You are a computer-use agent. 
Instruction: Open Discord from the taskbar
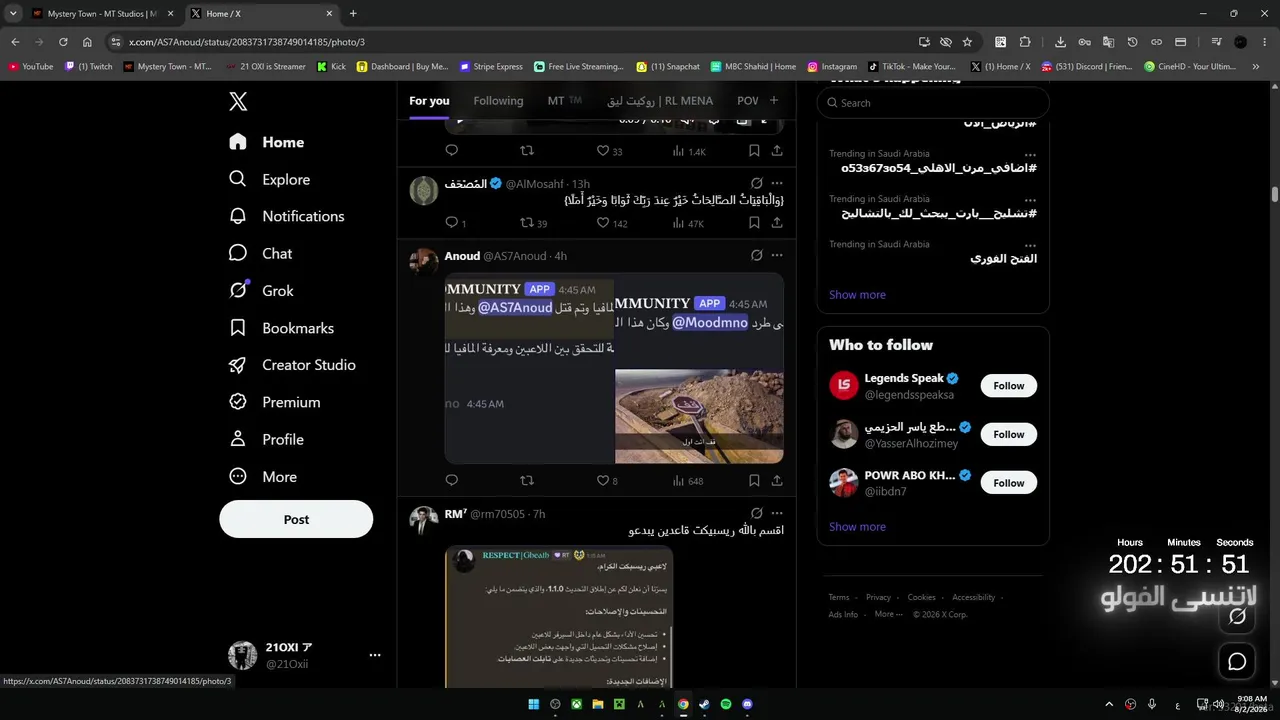747,704
